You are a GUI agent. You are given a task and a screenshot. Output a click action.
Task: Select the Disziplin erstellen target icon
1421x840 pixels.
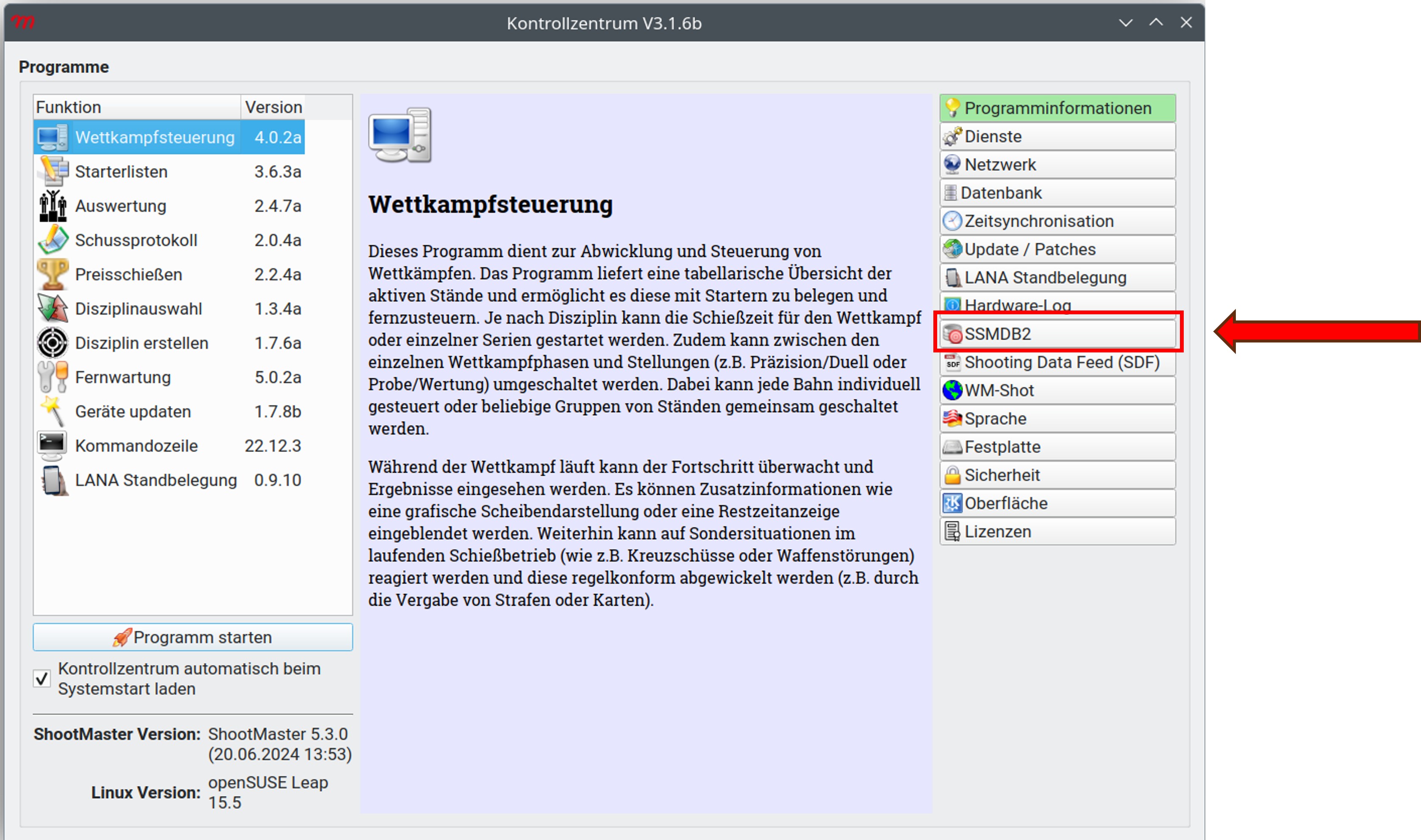pyautogui.click(x=53, y=343)
